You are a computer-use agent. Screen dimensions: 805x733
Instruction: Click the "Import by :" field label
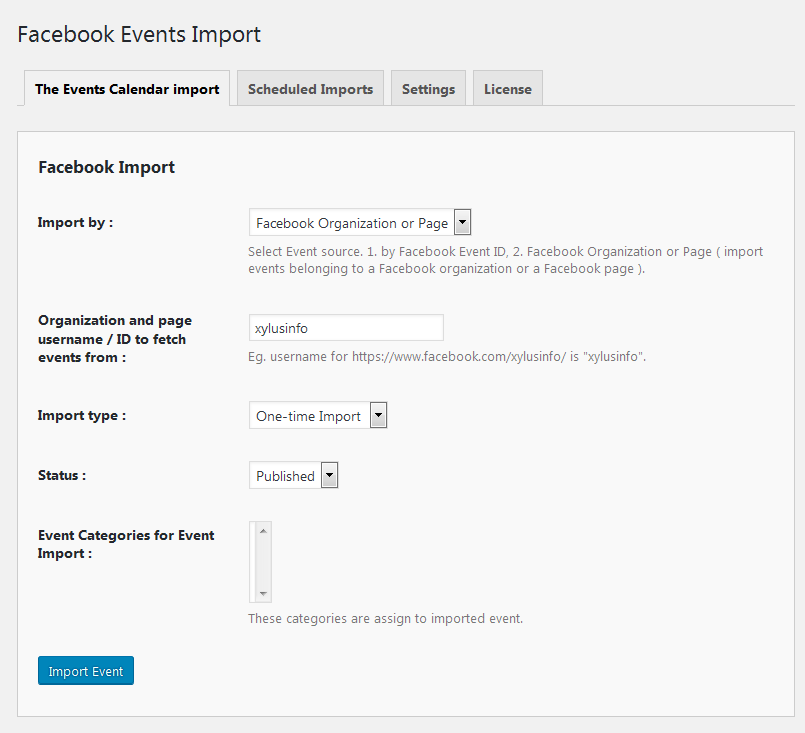coord(75,222)
